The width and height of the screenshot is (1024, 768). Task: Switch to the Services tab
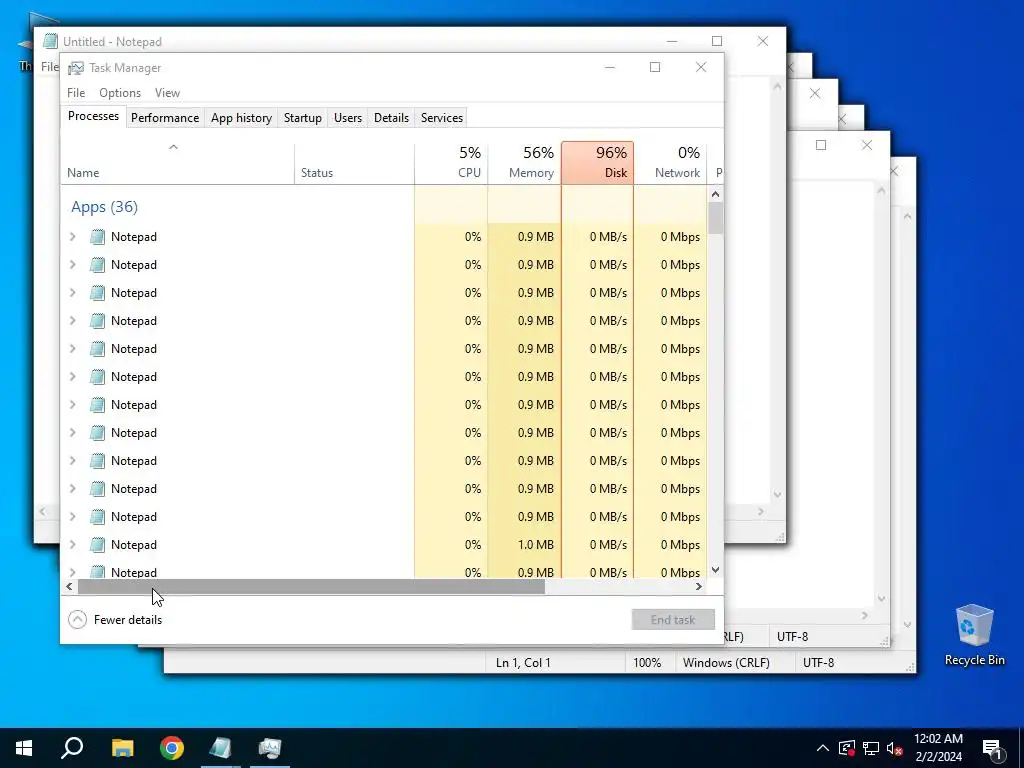(441, 118)
